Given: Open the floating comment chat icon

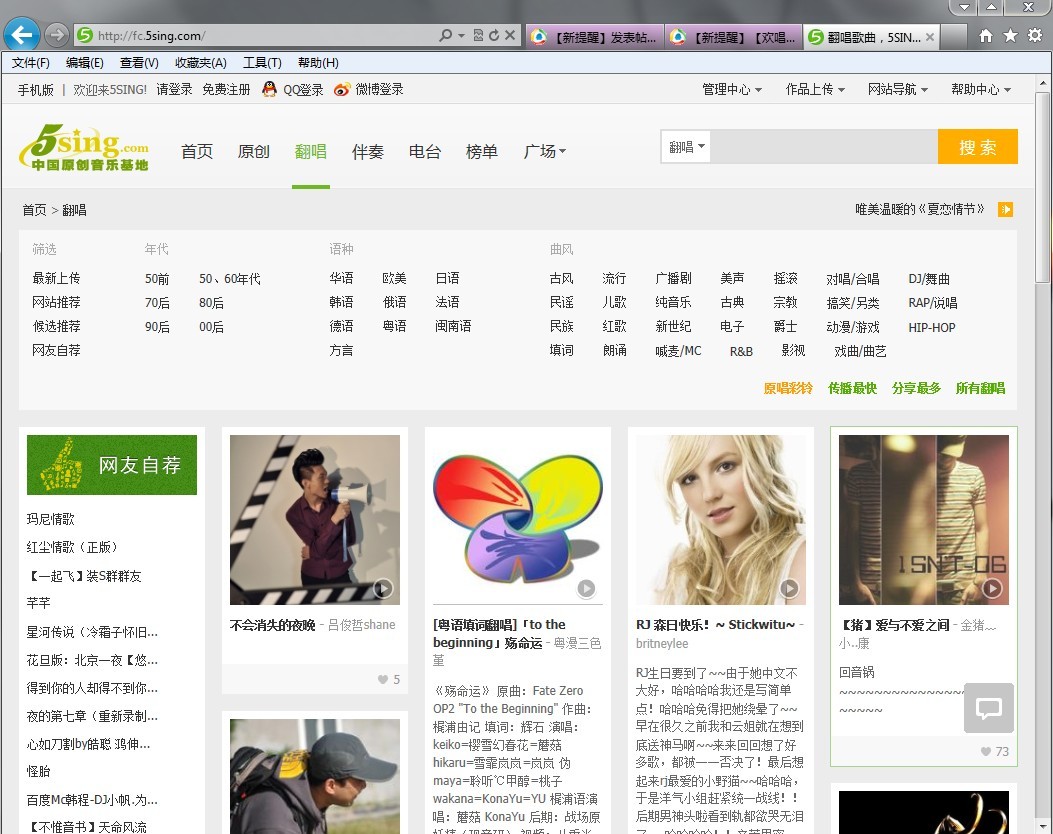Looking at the screenshot, I should pyautogui.click(x=989, y=708).
